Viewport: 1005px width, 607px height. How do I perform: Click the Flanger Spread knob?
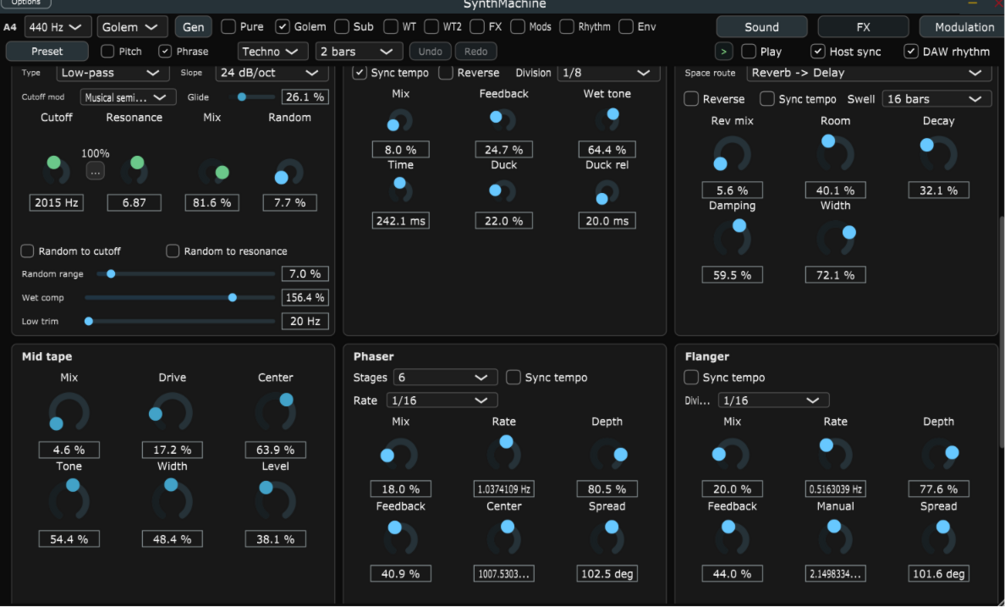pyautogui.click(x=938, y=538)
